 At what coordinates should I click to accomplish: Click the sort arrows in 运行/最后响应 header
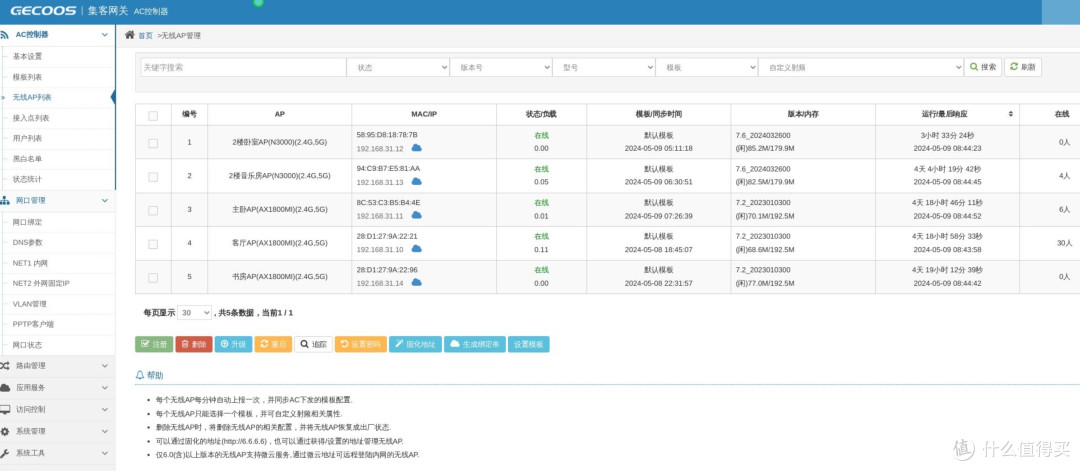[1010, 114]
